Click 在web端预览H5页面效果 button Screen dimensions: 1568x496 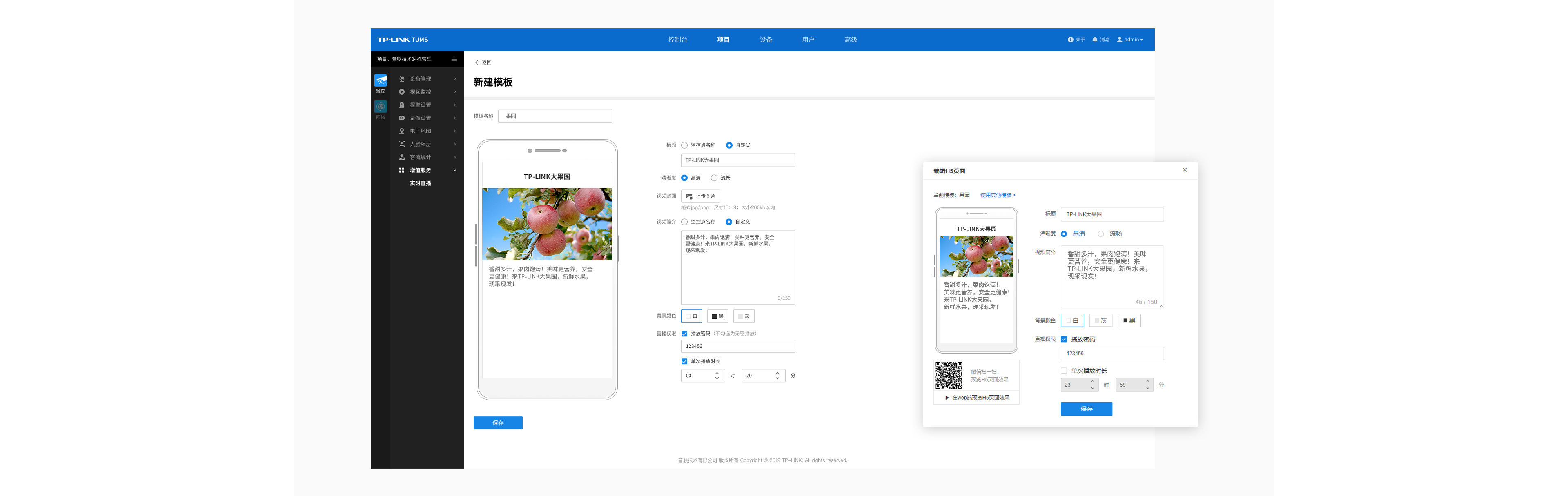(977, 398)
